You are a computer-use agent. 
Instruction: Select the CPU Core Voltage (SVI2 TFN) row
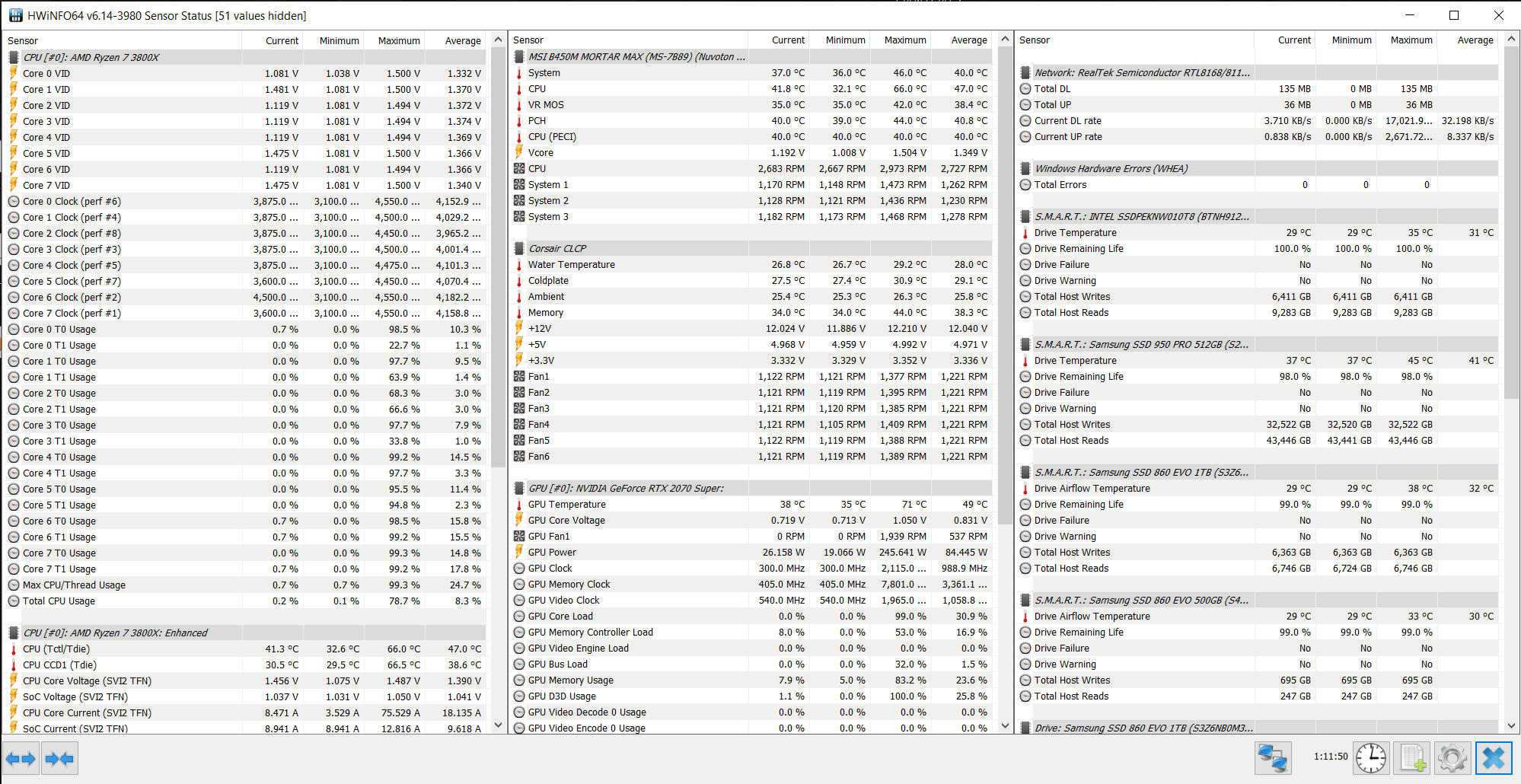click(x=245, y=681)
